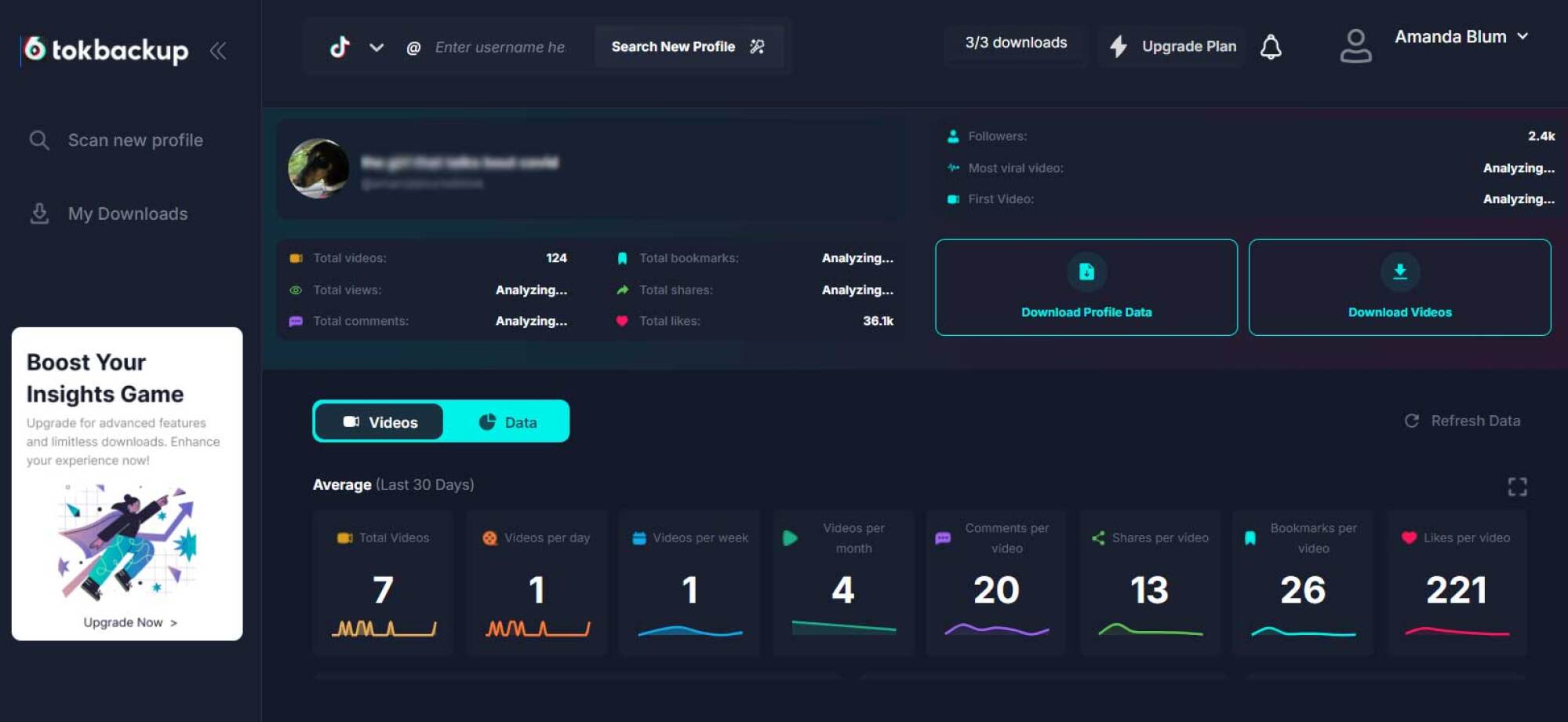This screenshot has width=1568, height=722.
Task: Expand the platform selector dropdown arrow
Action: tap(377, 47)
